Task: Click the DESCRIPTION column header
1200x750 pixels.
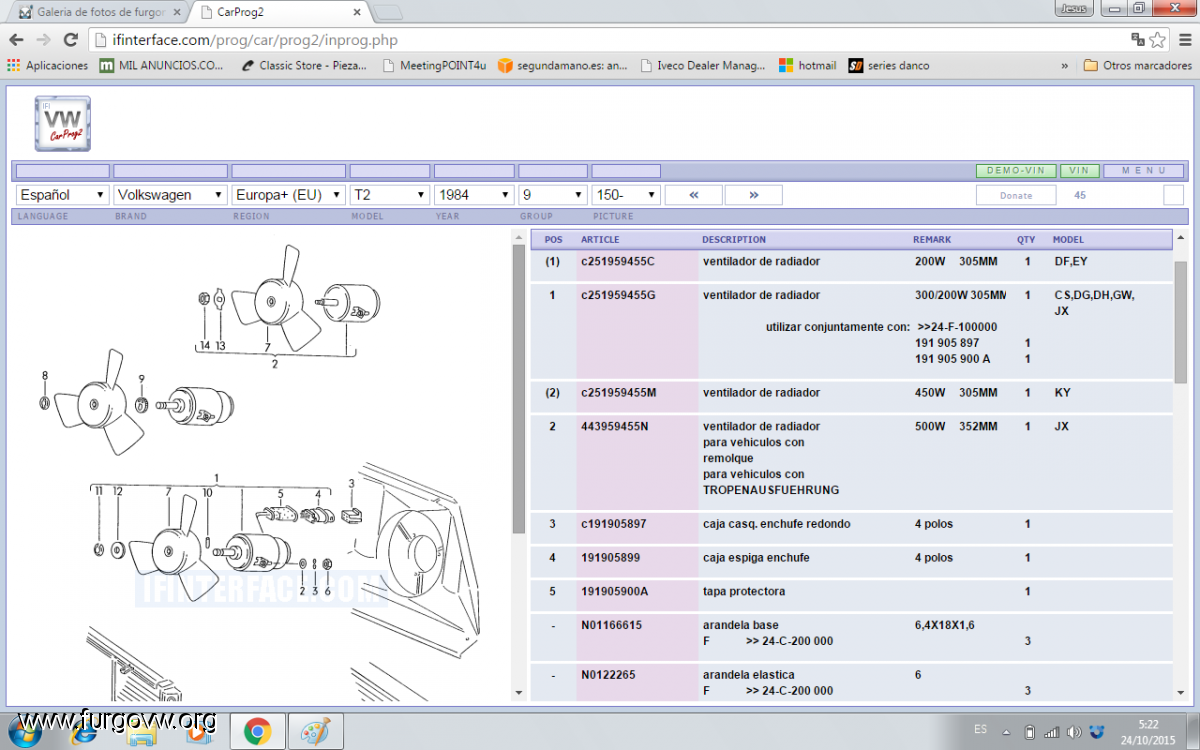Action: 734,240
